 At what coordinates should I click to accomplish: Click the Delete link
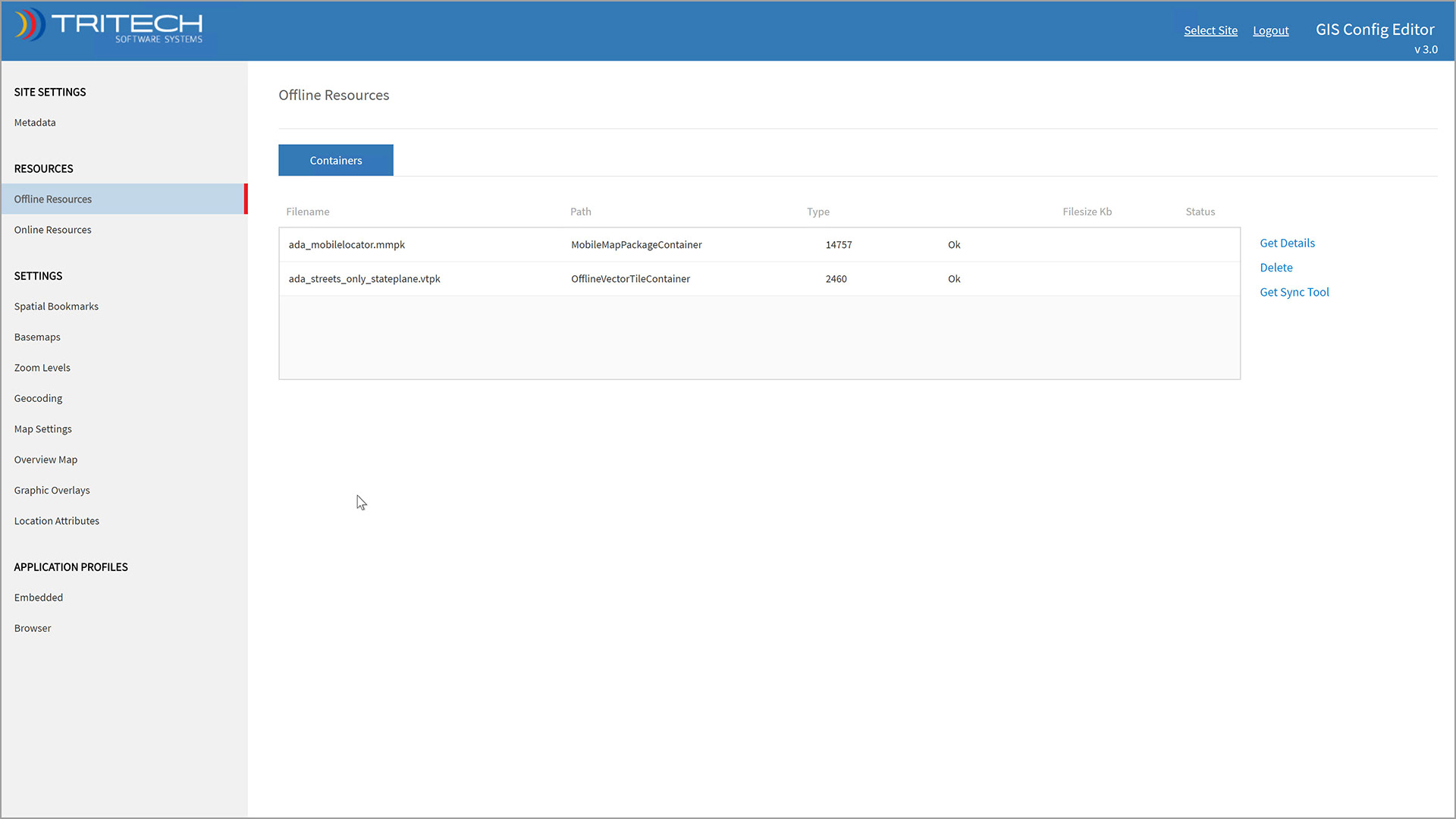(1276, 268)
